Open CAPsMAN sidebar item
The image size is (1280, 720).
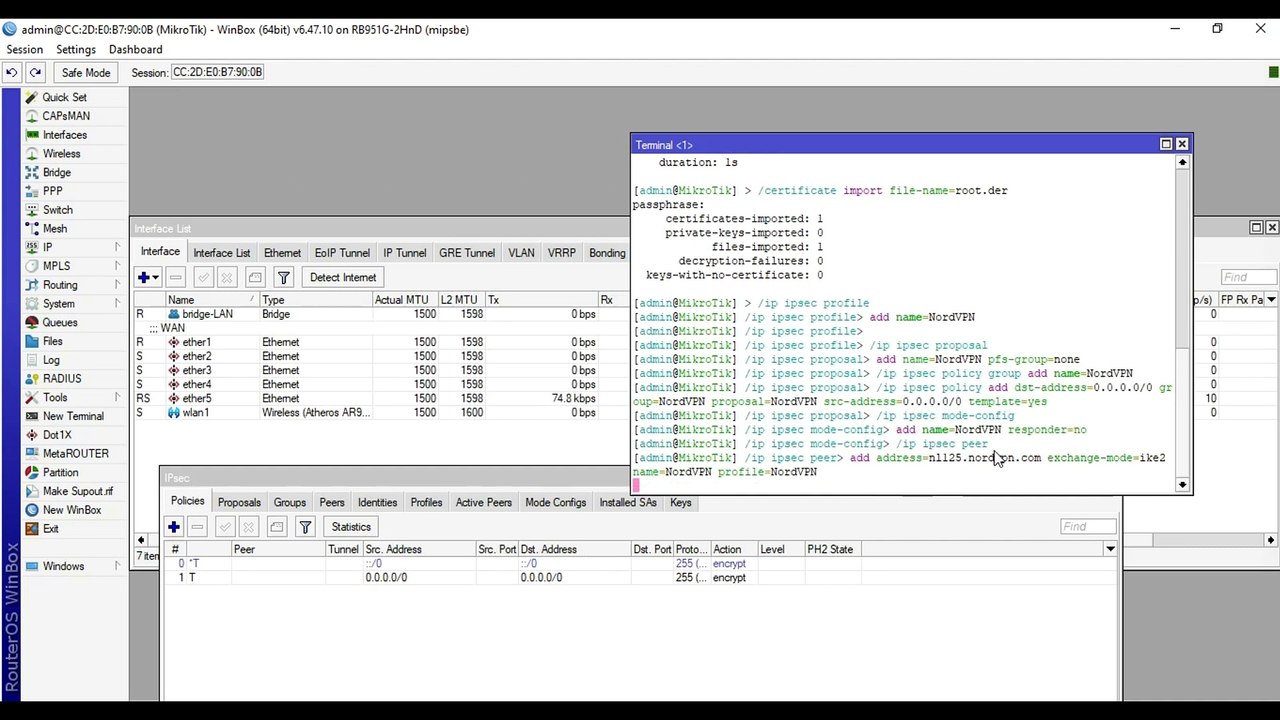pyautogui.click(x=66, y=116)
